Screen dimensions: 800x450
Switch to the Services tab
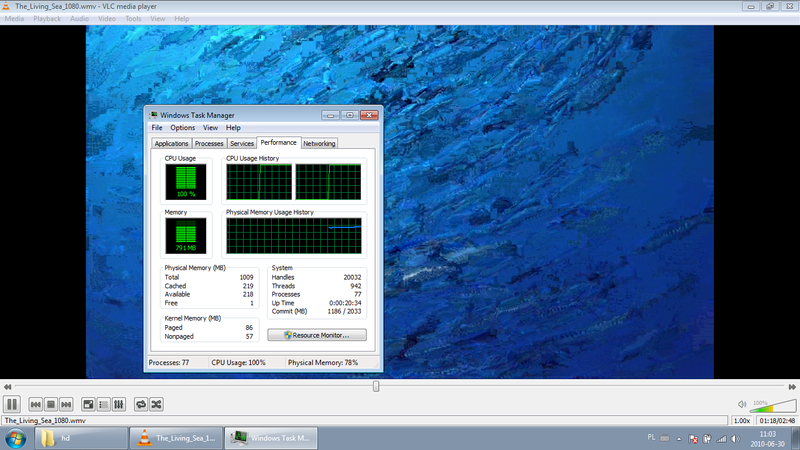click(x=242, y=144)
